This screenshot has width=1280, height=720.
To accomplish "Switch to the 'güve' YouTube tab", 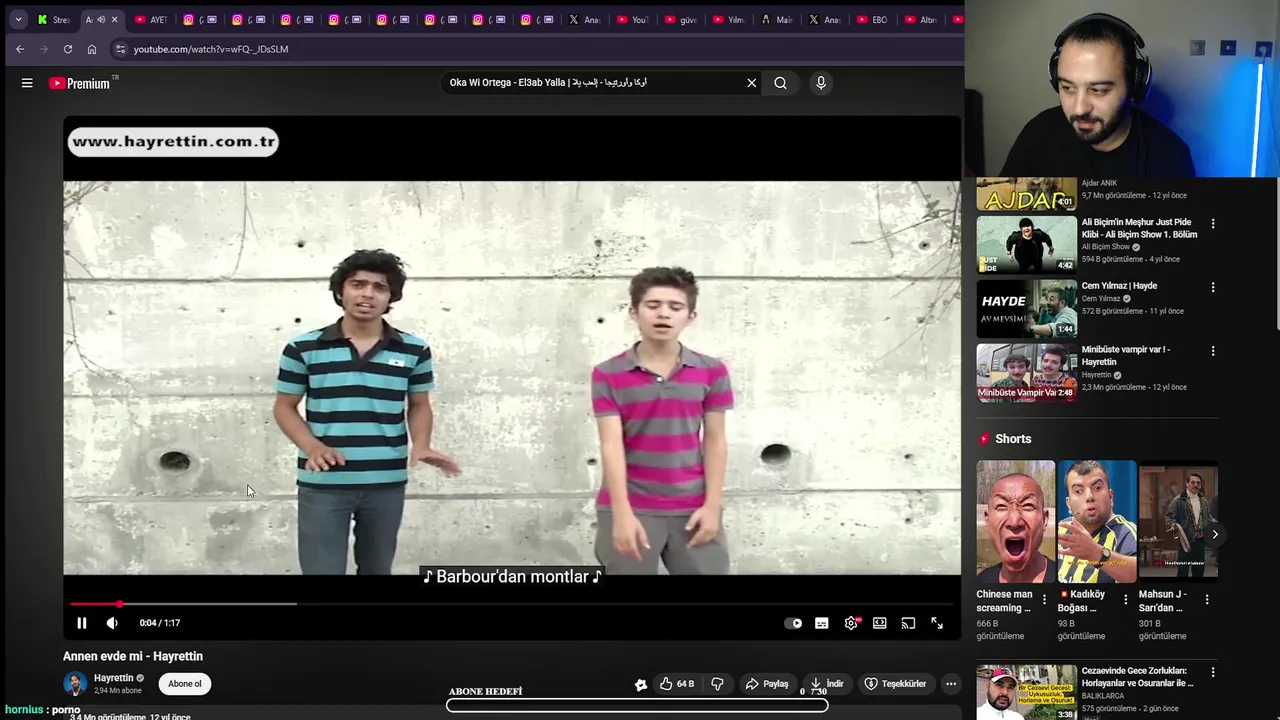I will (x=680, y=20).
